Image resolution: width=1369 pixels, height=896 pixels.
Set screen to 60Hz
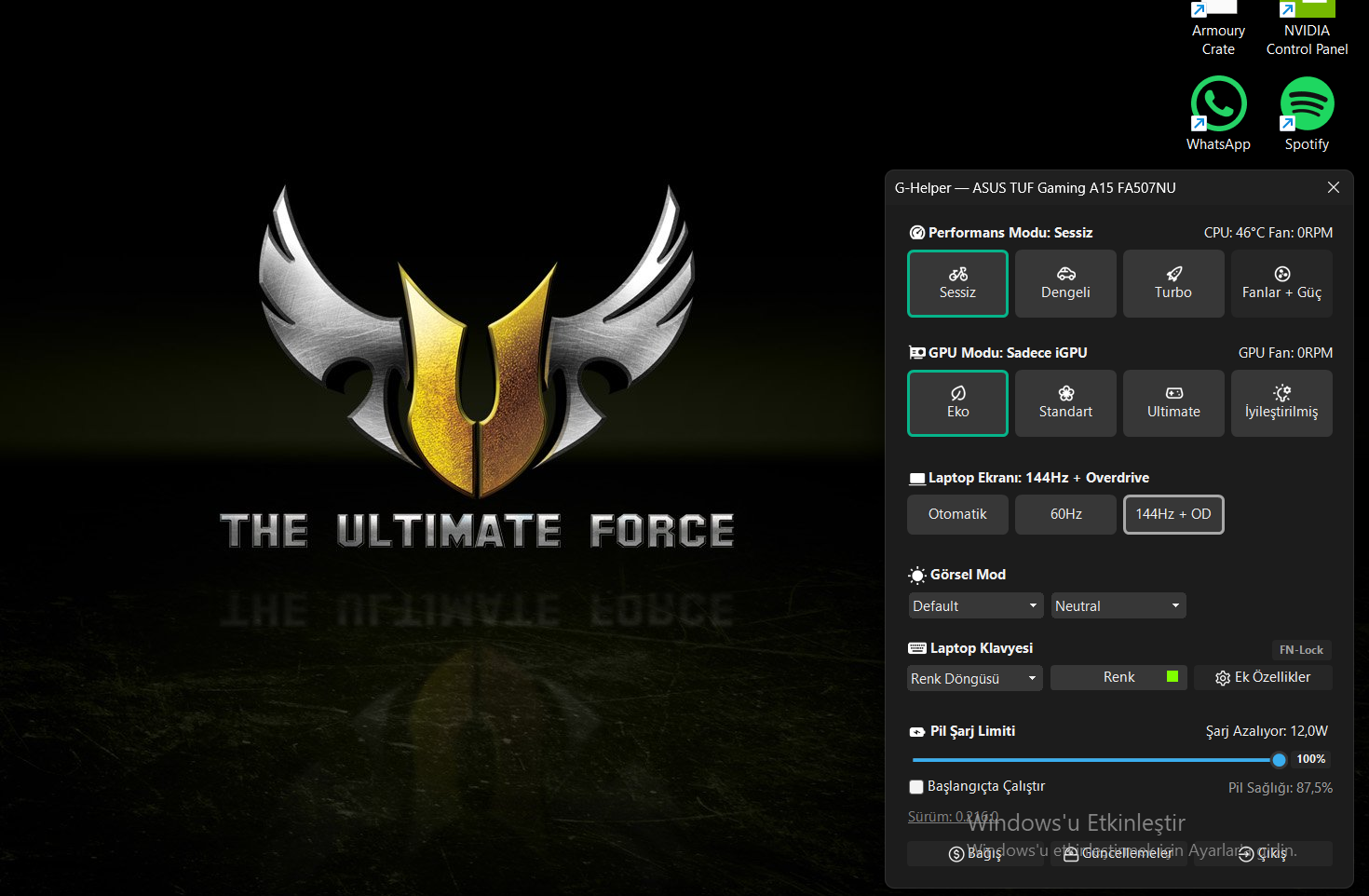click(1065, 514)
